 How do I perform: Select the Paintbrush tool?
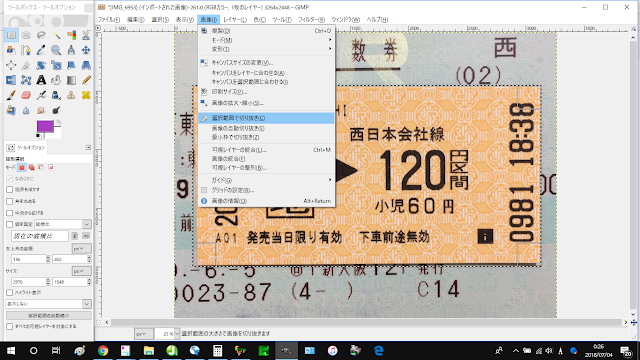click(11, 96)
